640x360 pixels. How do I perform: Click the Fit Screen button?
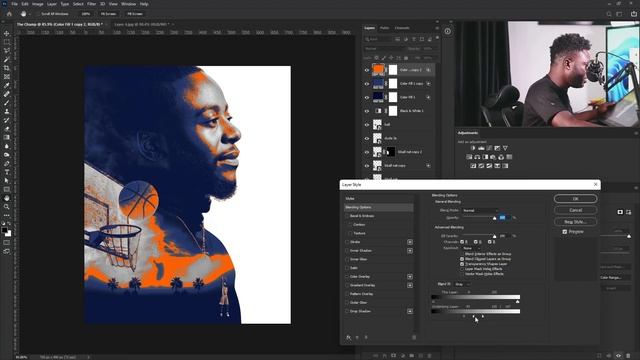(x=108, y=14)
